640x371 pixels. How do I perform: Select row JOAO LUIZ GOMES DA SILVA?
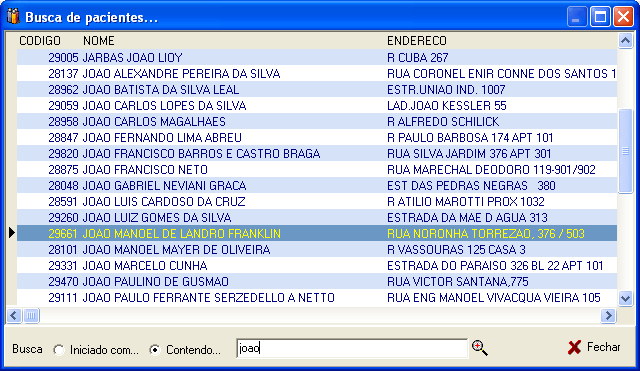coord(317,218)
